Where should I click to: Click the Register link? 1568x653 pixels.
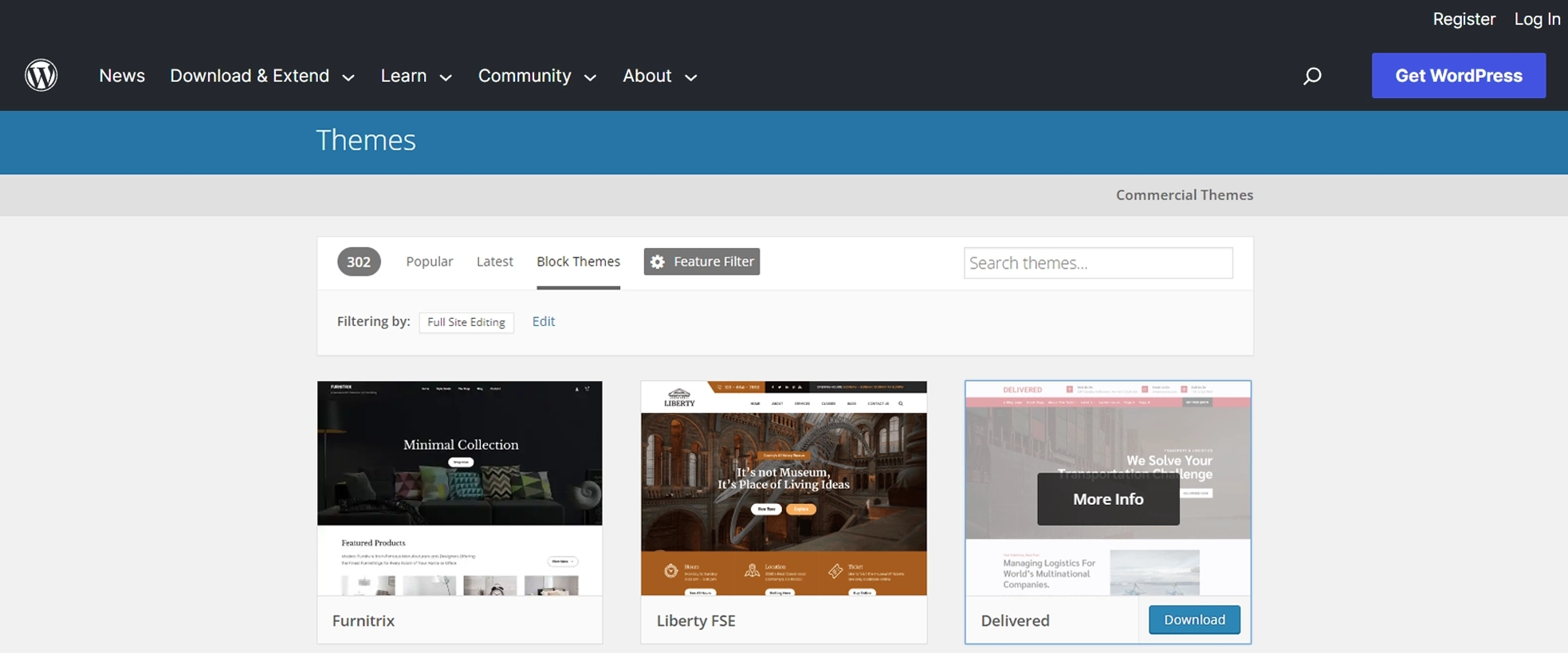(1464, 19)
